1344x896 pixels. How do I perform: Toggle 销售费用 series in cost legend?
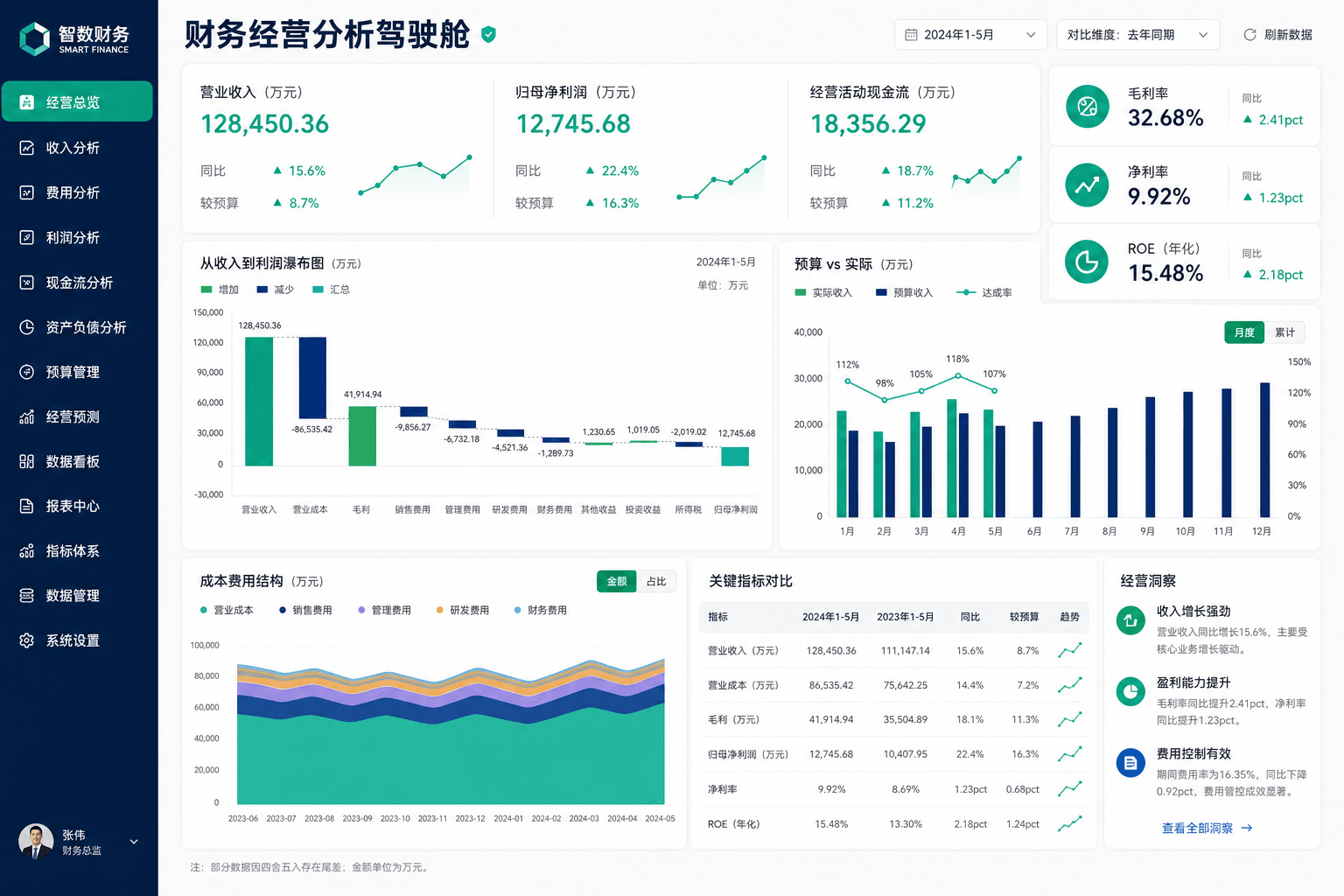click(305, 610)
